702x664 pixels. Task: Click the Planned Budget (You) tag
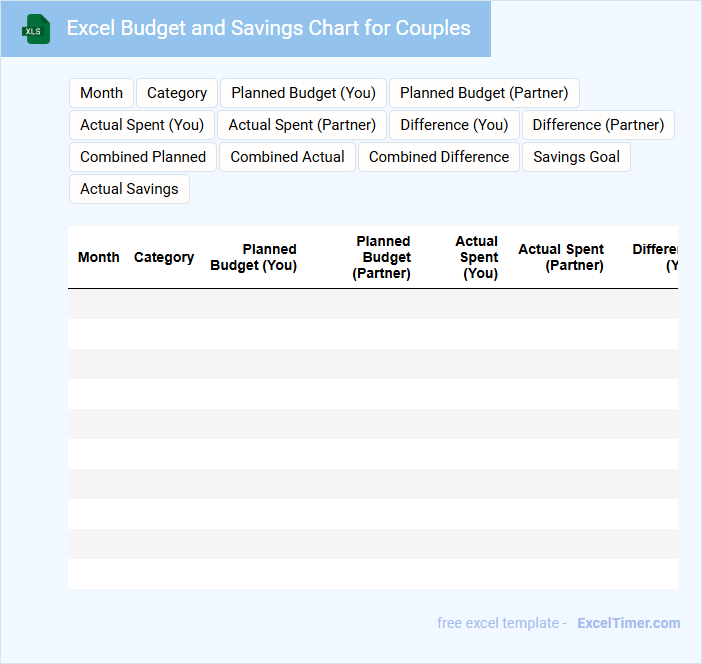pyautogui.click(x=303, y=93)
